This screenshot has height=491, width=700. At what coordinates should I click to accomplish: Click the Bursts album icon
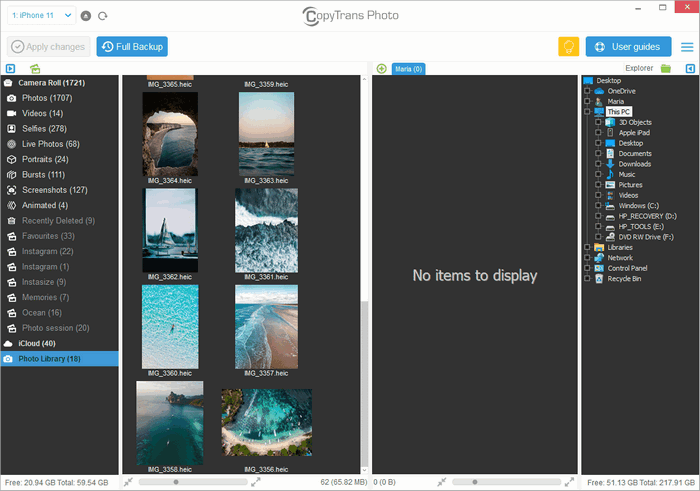click(12, 175)
